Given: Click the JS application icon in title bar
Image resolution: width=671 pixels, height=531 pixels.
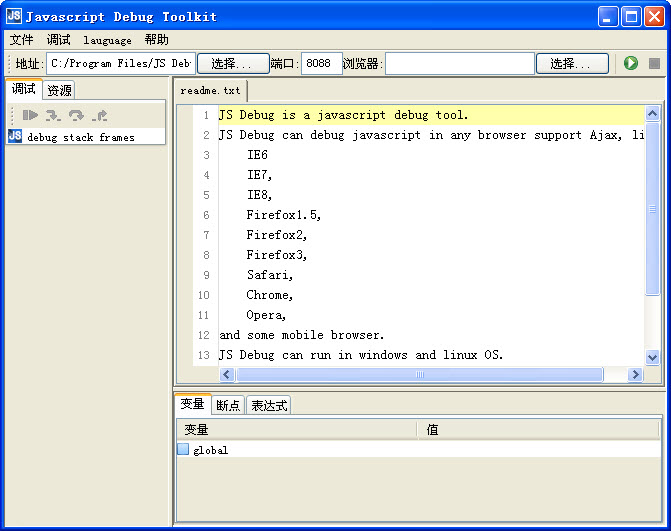Looking at the screenshot, I should pos(14,16).
